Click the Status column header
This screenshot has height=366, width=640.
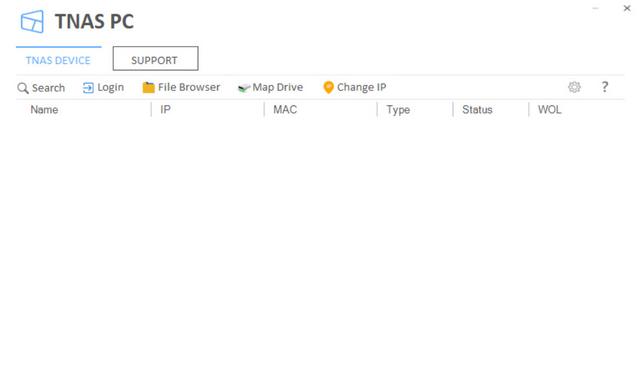coord(477,110)
